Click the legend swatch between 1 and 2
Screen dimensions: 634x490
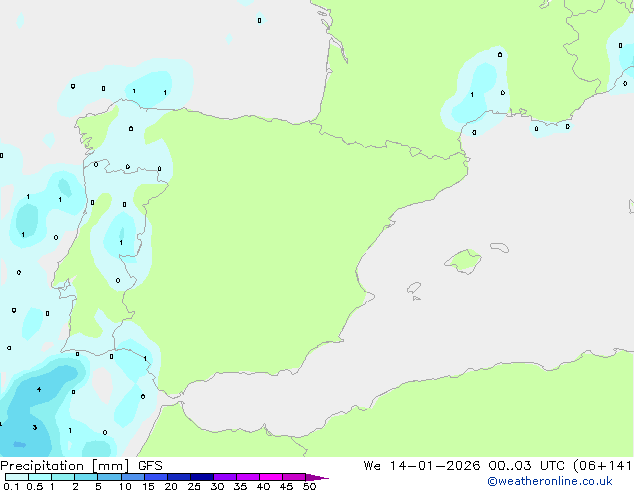(63, 477)
